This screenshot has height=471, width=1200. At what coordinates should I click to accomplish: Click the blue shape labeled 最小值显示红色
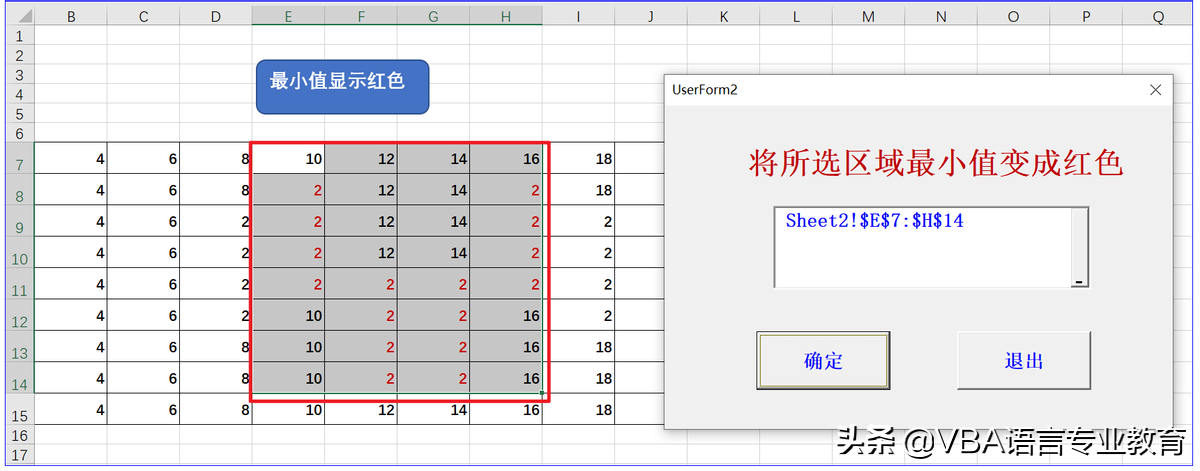point(343,86)
